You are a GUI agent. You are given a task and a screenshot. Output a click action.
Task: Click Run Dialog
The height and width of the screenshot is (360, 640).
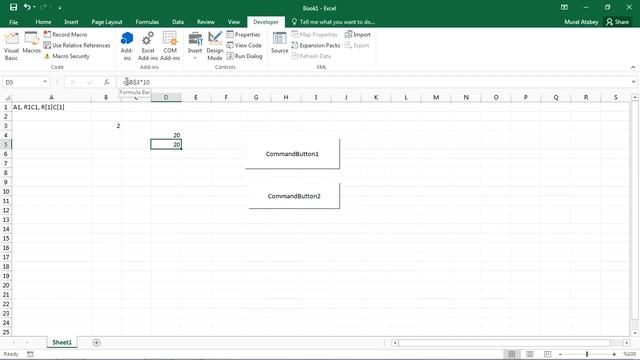click(x=244, y=56)
